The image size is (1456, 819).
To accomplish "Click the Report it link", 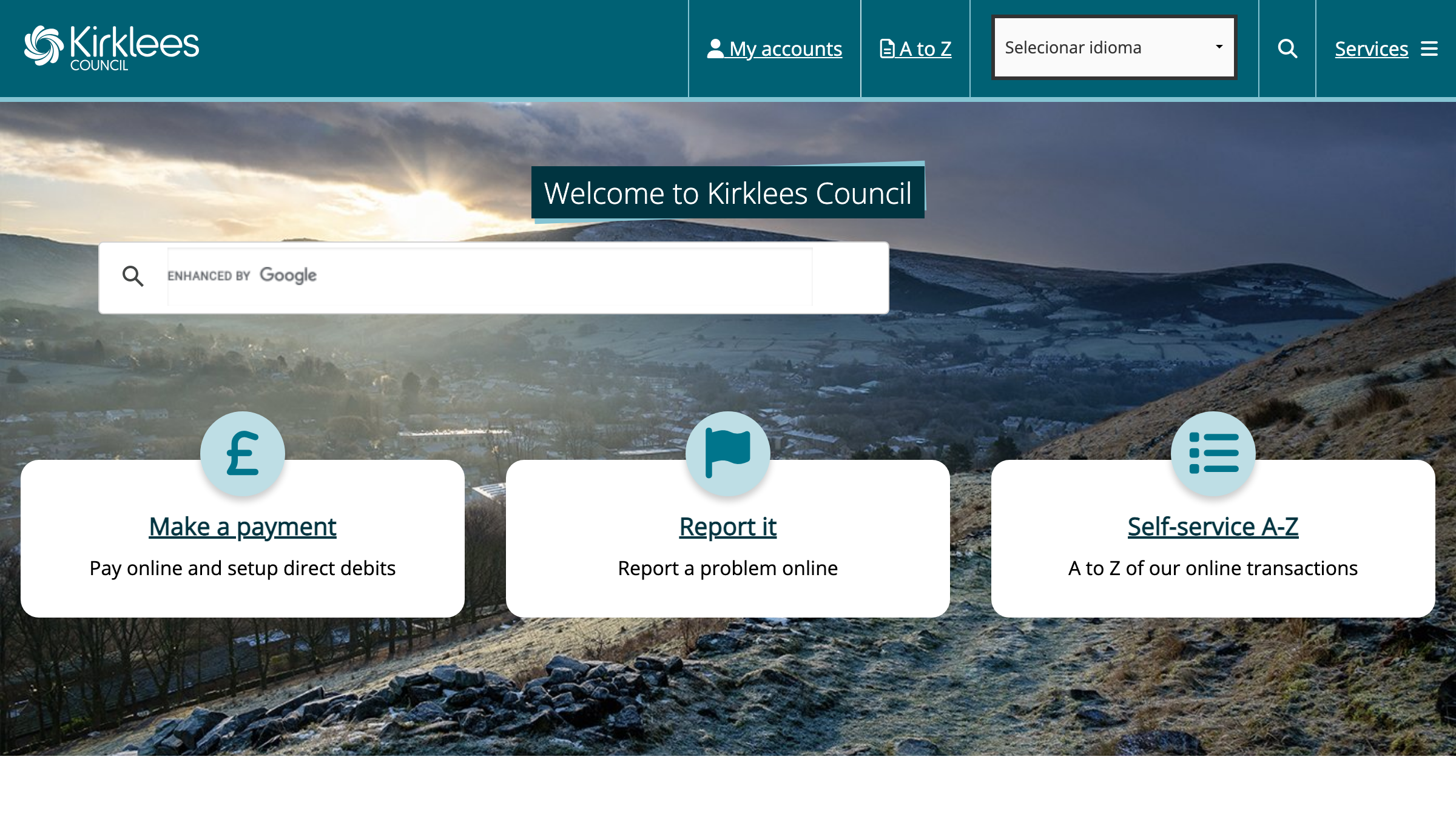I will [728, 526].
